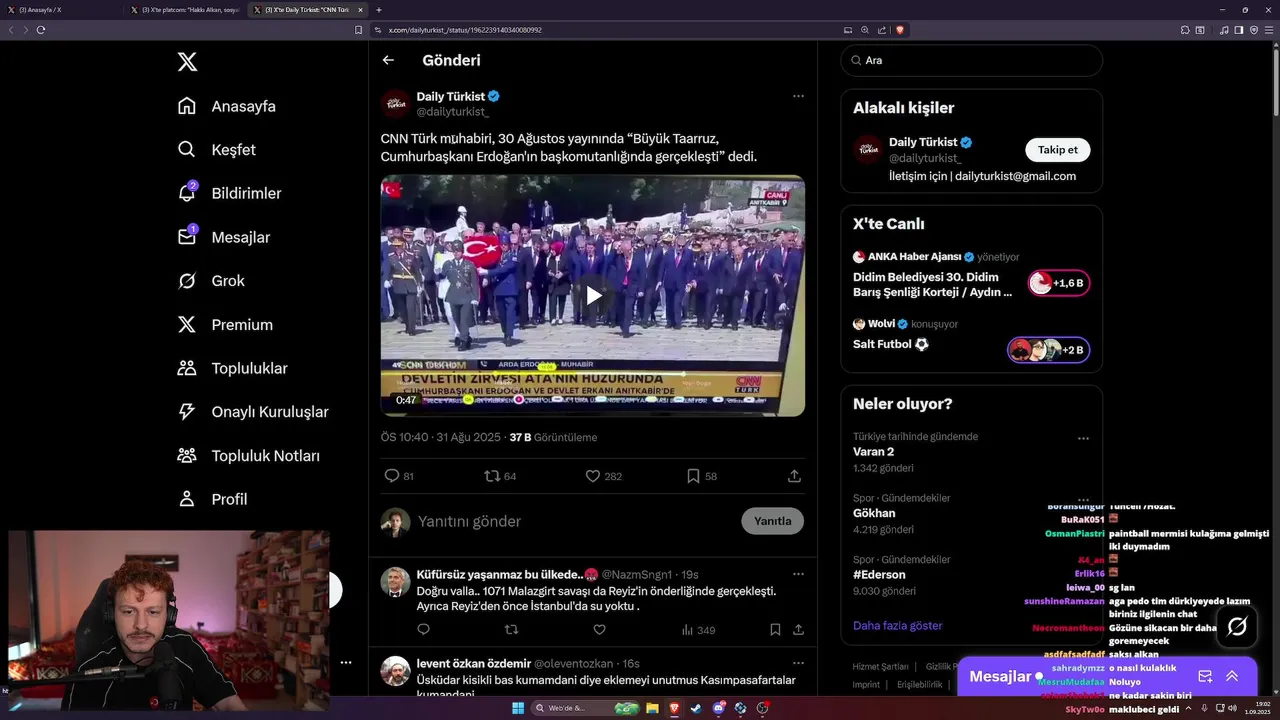Compose new message in Mesajlar drawer

tap(1205, 676)
